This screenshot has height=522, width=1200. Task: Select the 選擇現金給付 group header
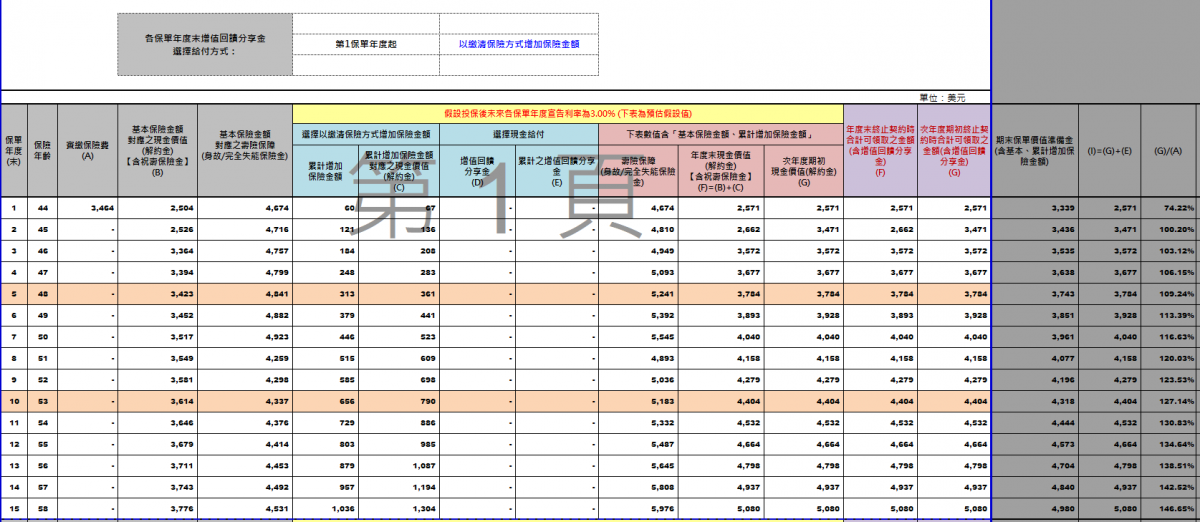(519, 134)
